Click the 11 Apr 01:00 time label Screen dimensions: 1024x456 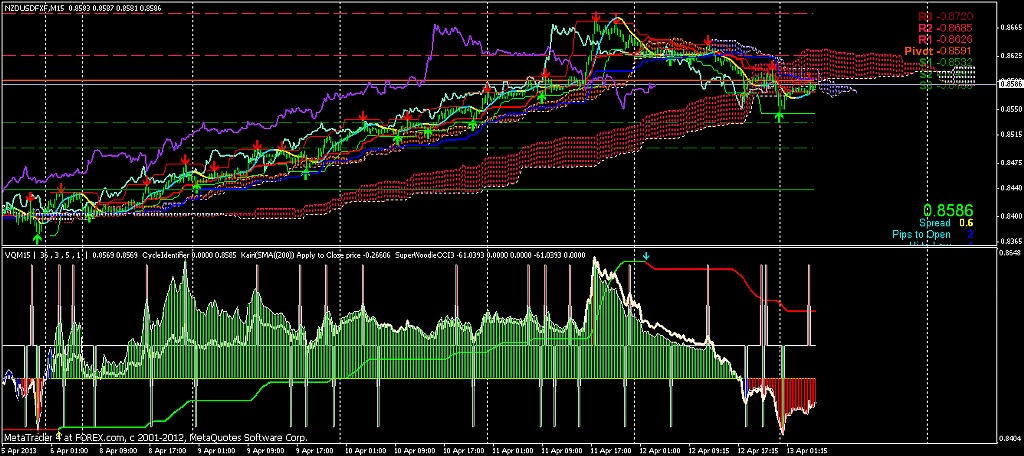[x=511, y=451]
